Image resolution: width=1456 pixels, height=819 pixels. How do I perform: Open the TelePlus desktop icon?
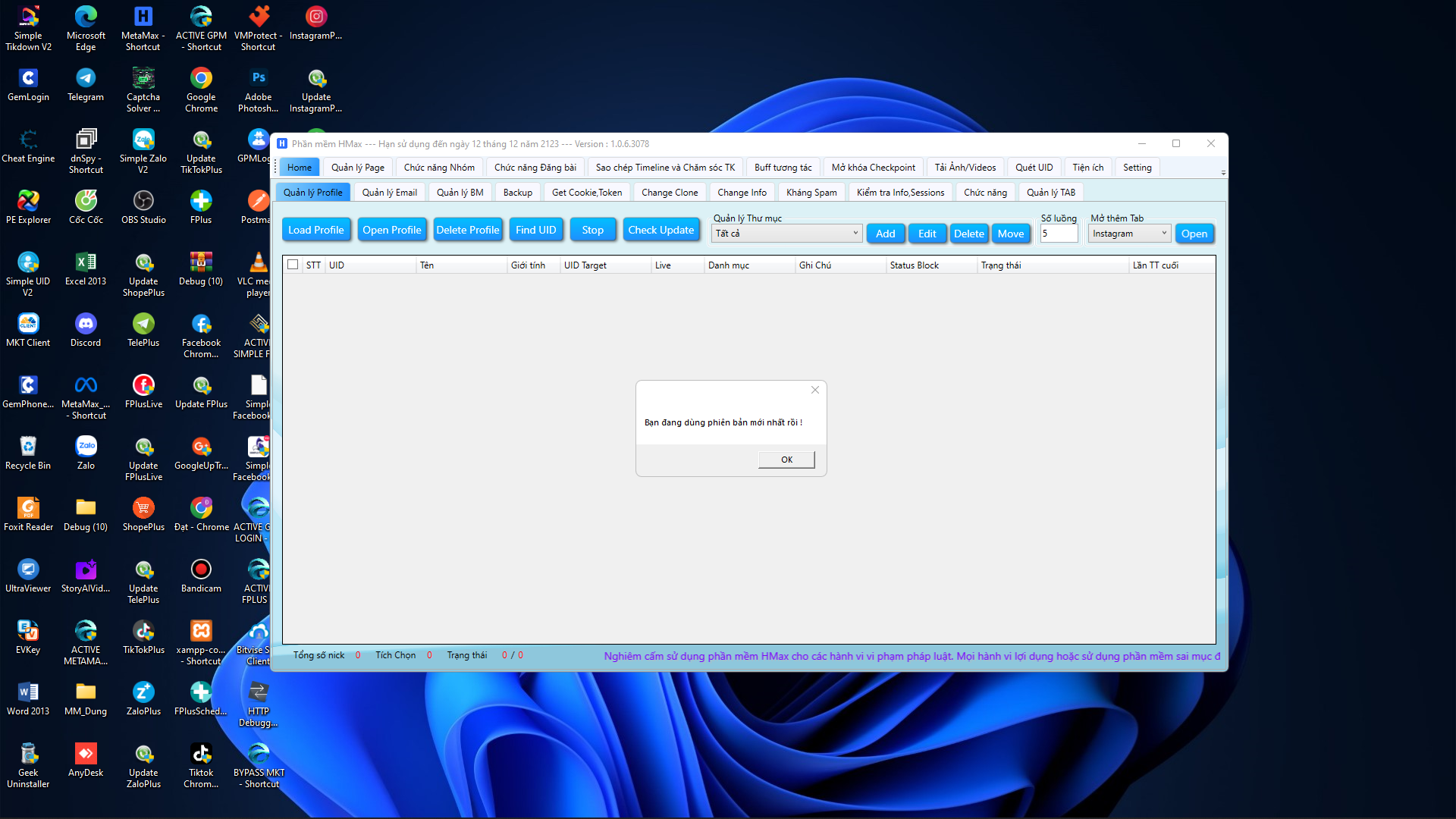143,329
